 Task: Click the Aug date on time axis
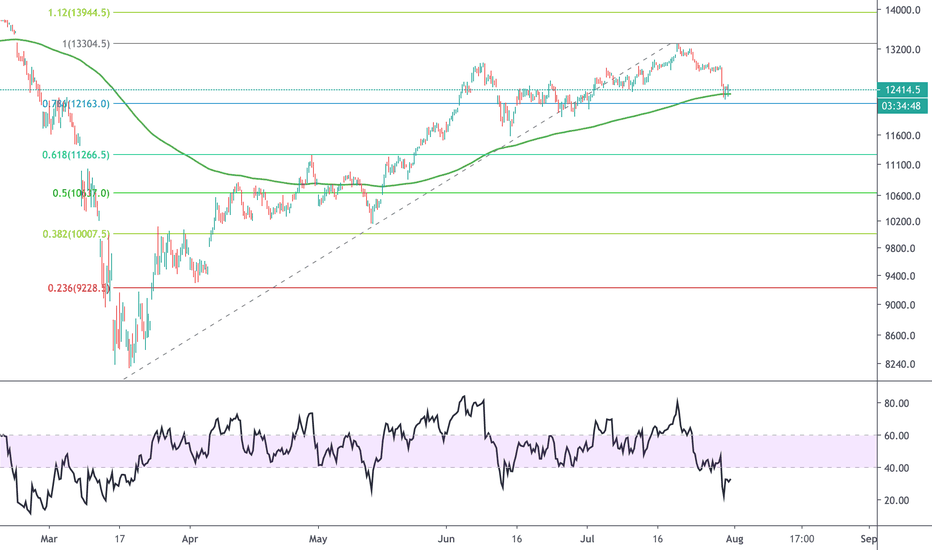tap(735, 539)
